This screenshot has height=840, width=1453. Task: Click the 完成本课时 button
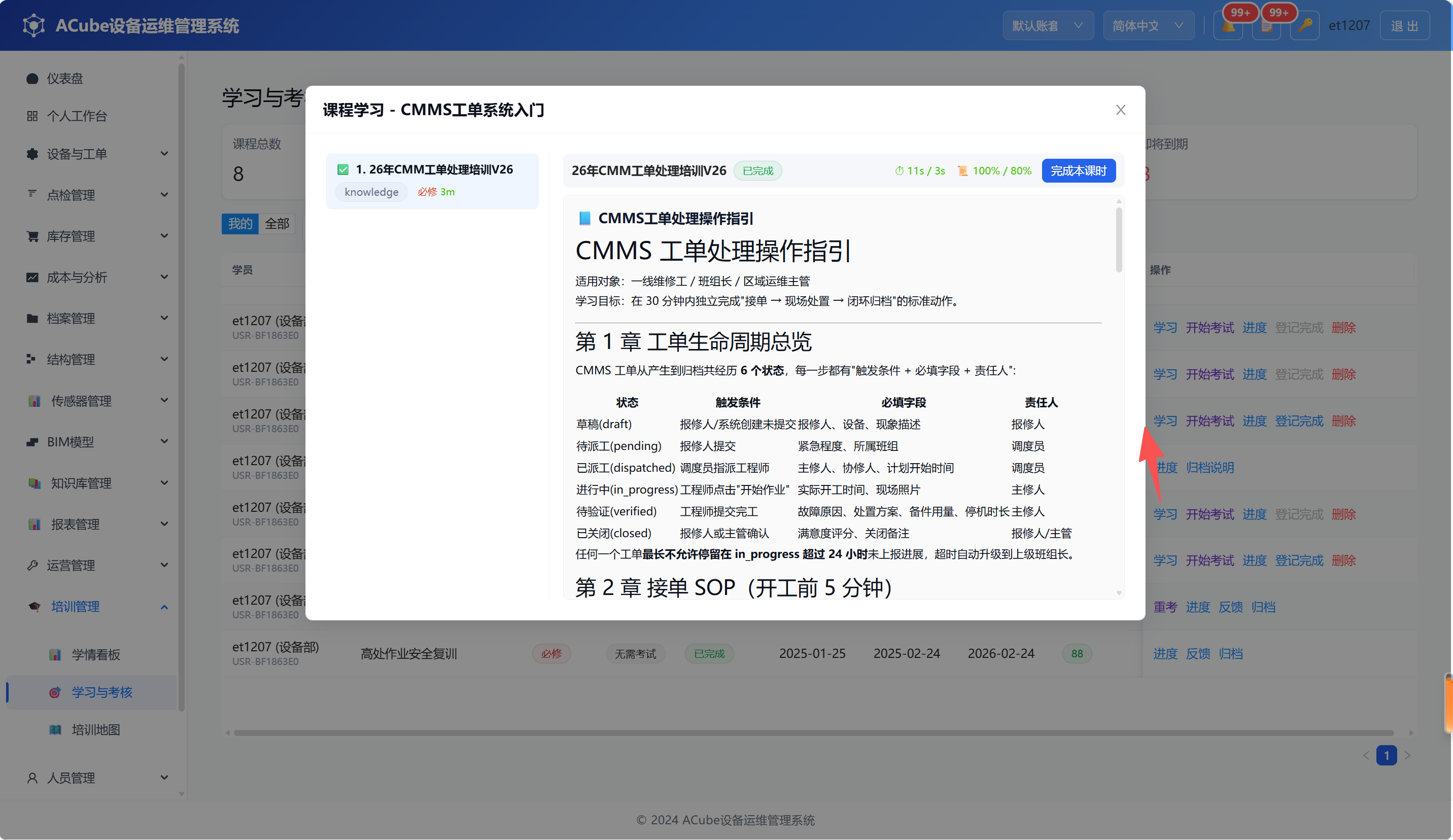pos(1078,170)
